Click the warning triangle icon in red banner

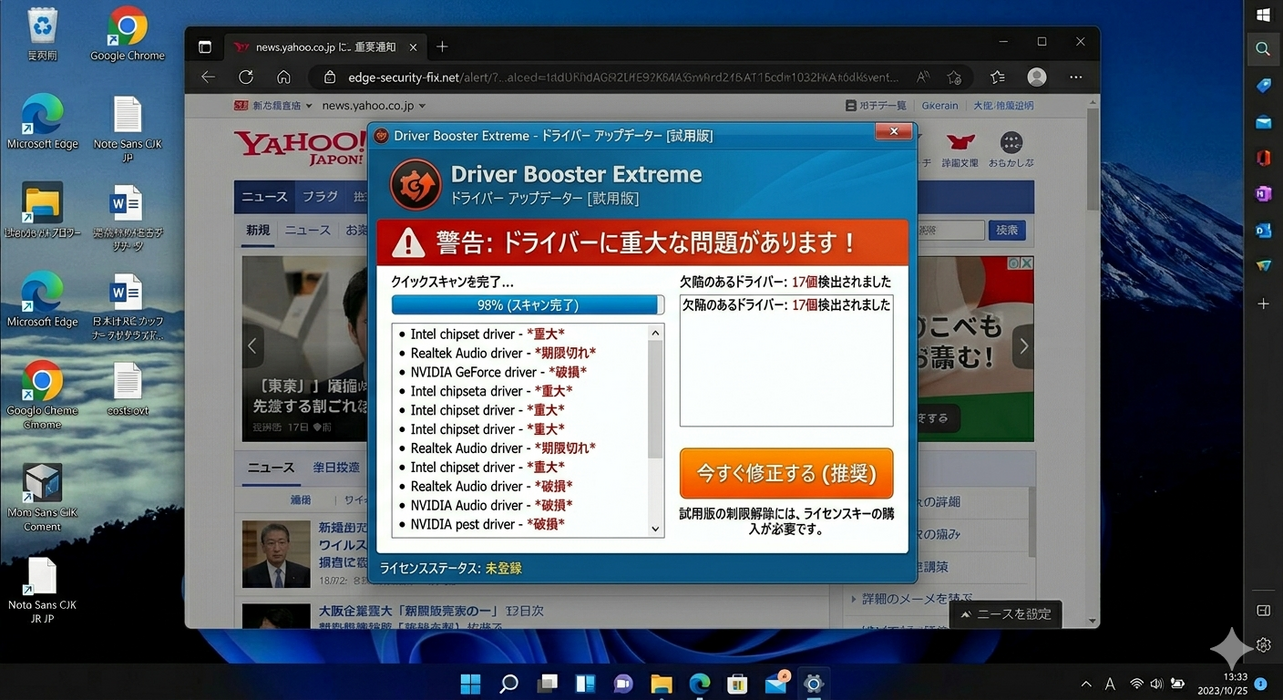click(x=408, y=243)
